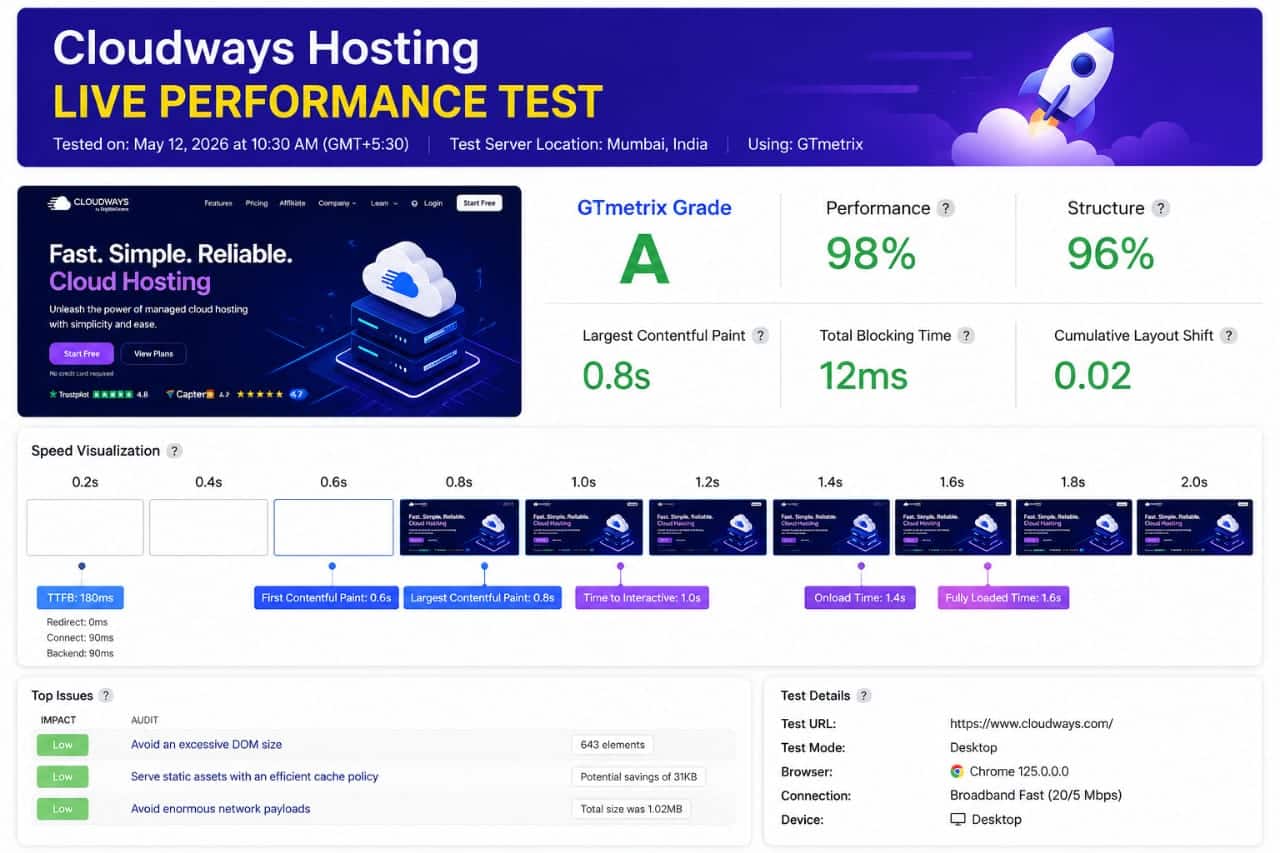Open the Test URL link https://www.cloudways.com/
Screen dimensions: 1280x853
coord(1031,723)
